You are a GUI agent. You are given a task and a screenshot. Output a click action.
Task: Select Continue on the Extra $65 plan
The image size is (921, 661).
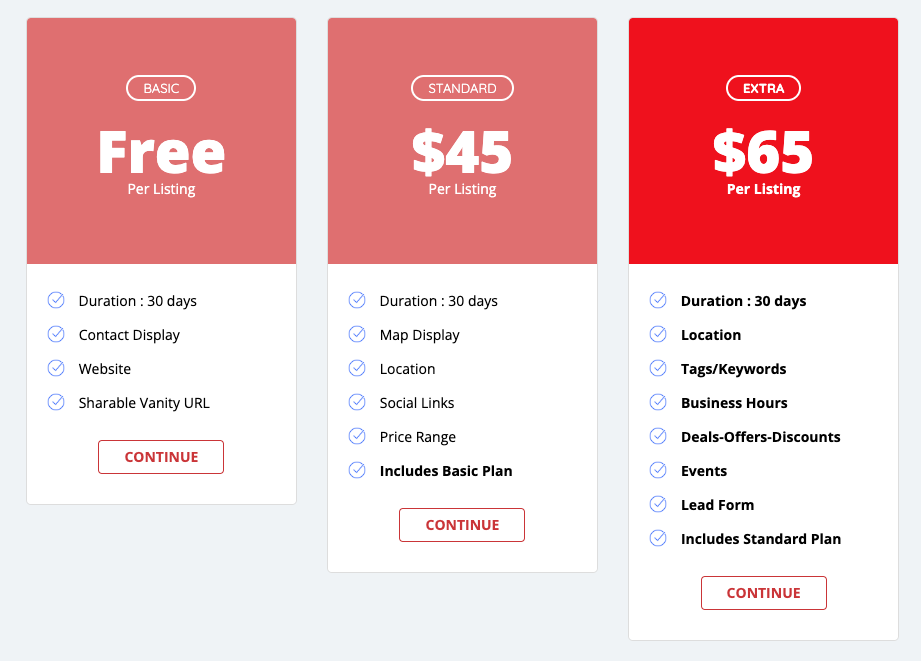click(763, 593)
